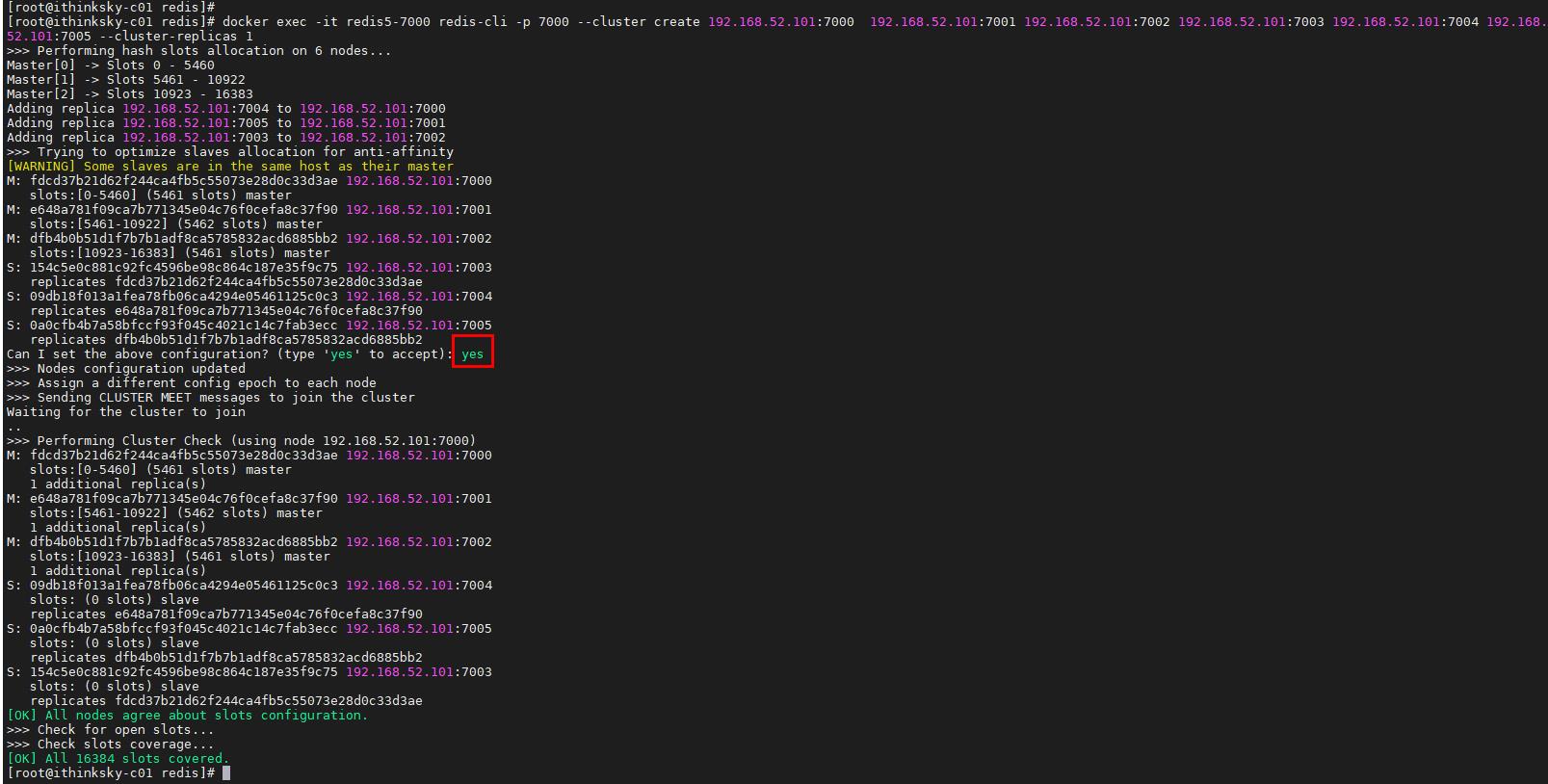Click '[OK] All 16384 slots covered.' line
Image resolution: width=1548 pixels, height=784 pixels.
pyautogui.click(x=118, y=758)
